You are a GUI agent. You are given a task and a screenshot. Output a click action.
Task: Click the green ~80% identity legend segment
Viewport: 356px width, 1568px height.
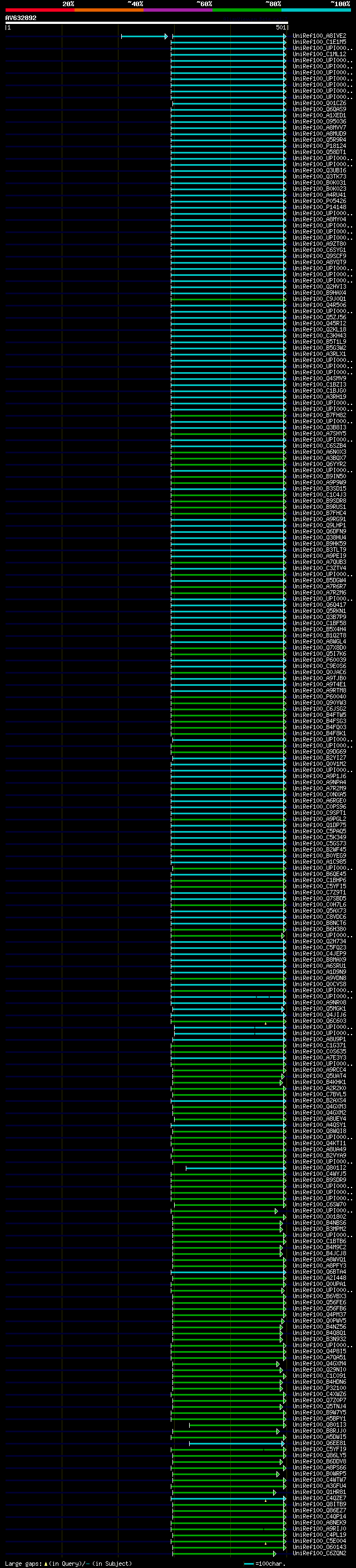coord(247,10)
